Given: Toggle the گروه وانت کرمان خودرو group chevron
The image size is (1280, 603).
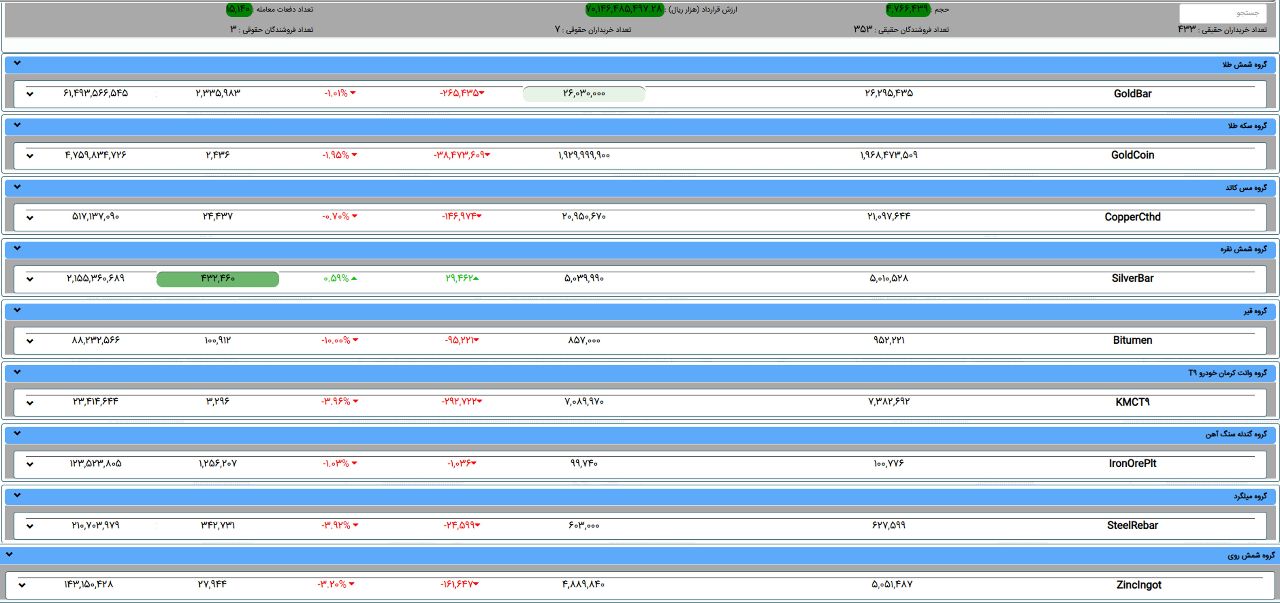Looking at the screenshot, I should click(17, 372).
